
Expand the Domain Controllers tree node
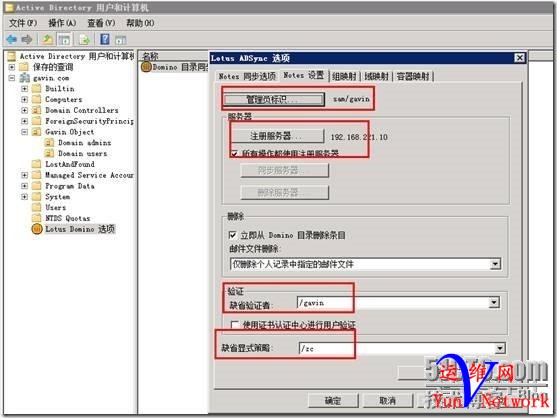click(24, 110)
